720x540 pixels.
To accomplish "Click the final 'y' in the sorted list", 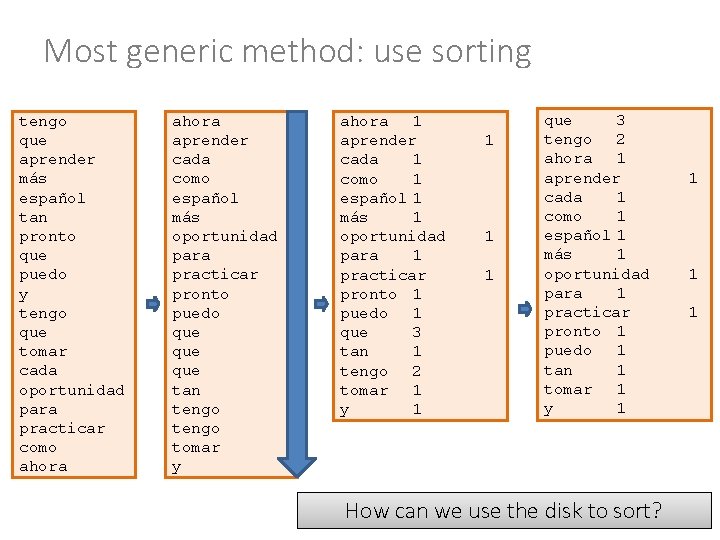I will click(x=176, y=467).
